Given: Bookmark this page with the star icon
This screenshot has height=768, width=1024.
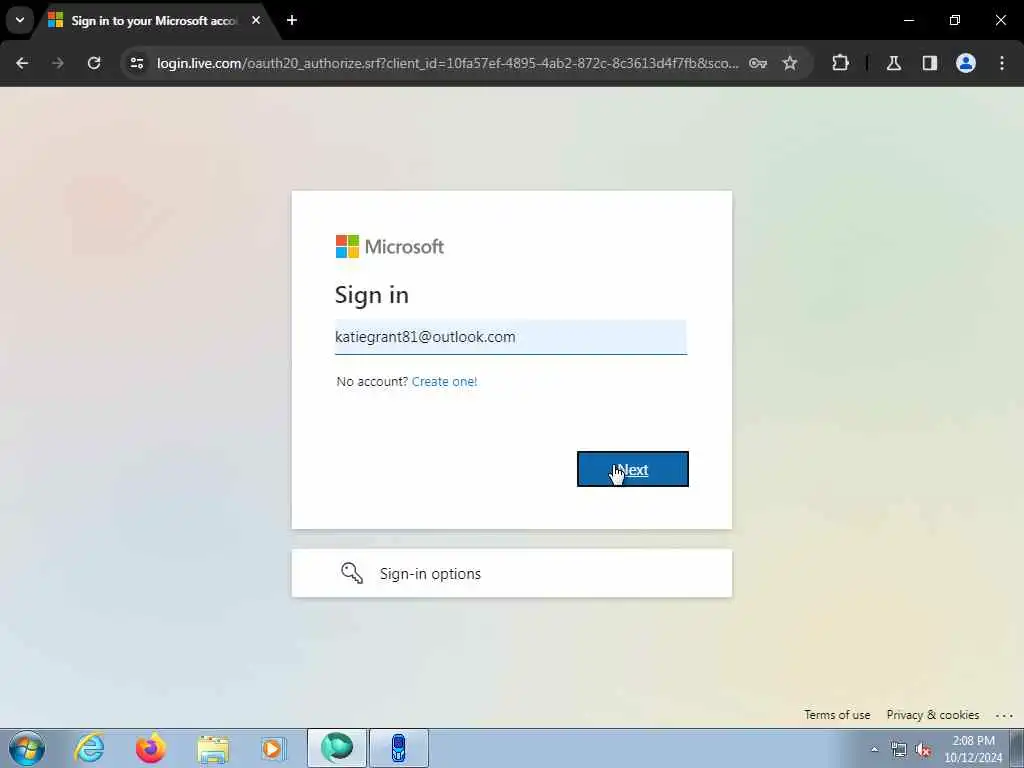Looking at the screenshot, I should point(790,63).
